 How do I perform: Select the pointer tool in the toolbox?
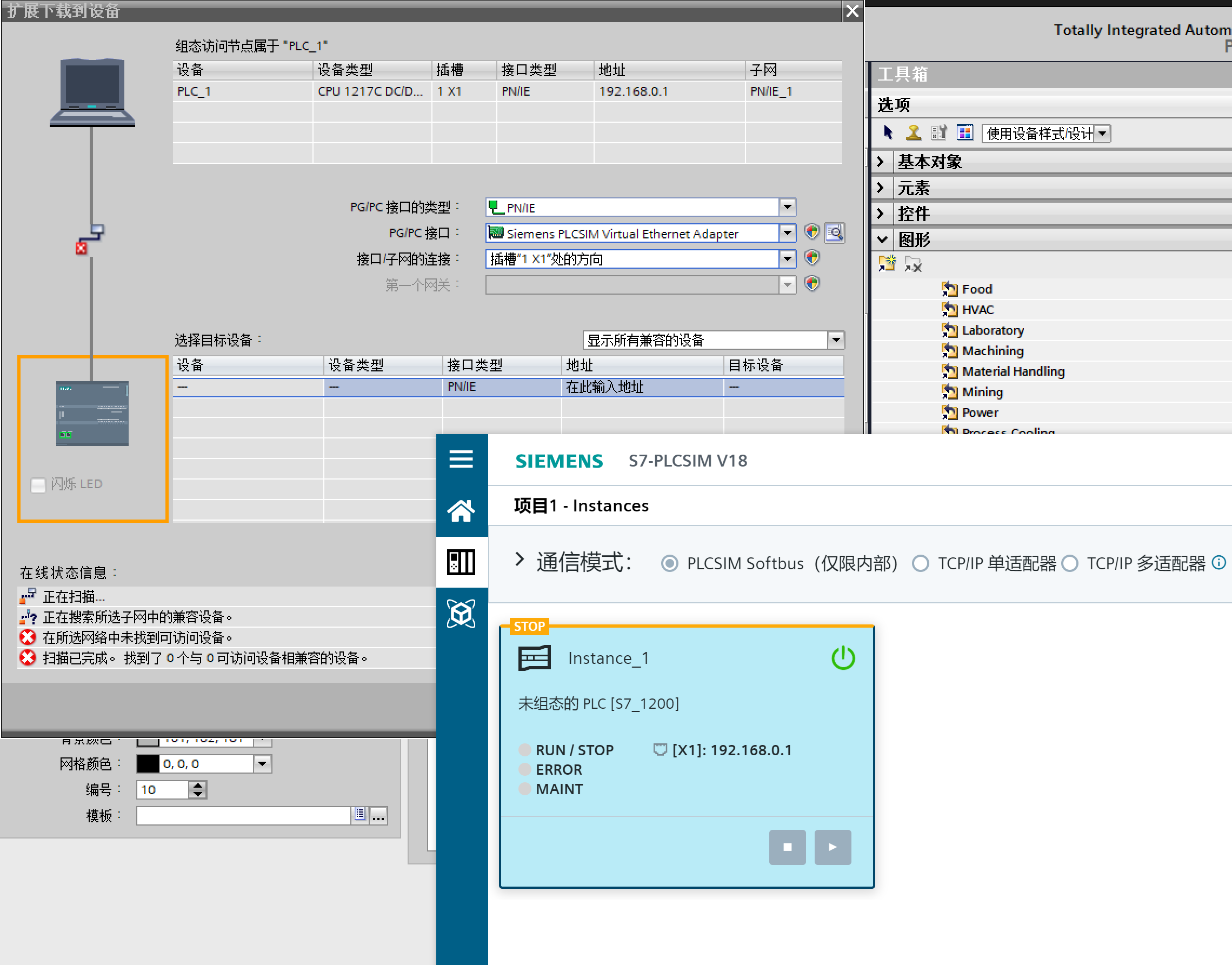coord(888,133)
